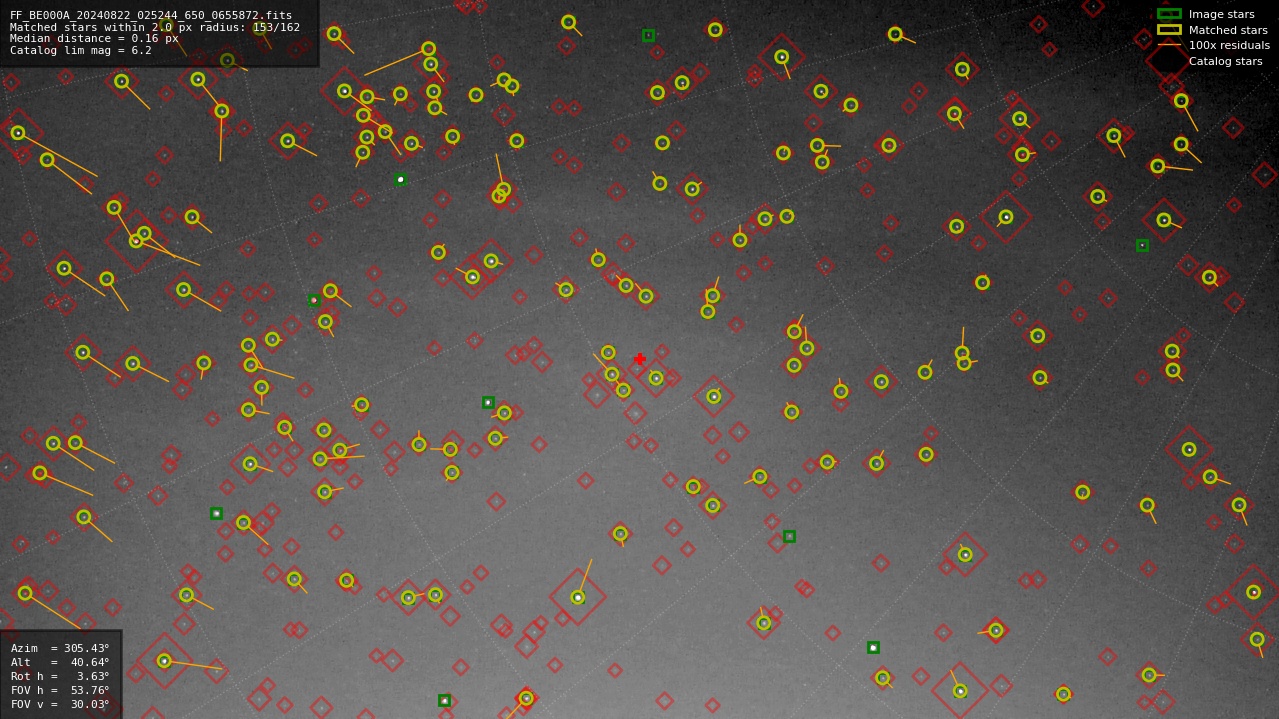The width and height of the screenshot is (1279, 719).
Task: Click the 'Azim = 305.43°' value
Action: click(x=60, y=648)
